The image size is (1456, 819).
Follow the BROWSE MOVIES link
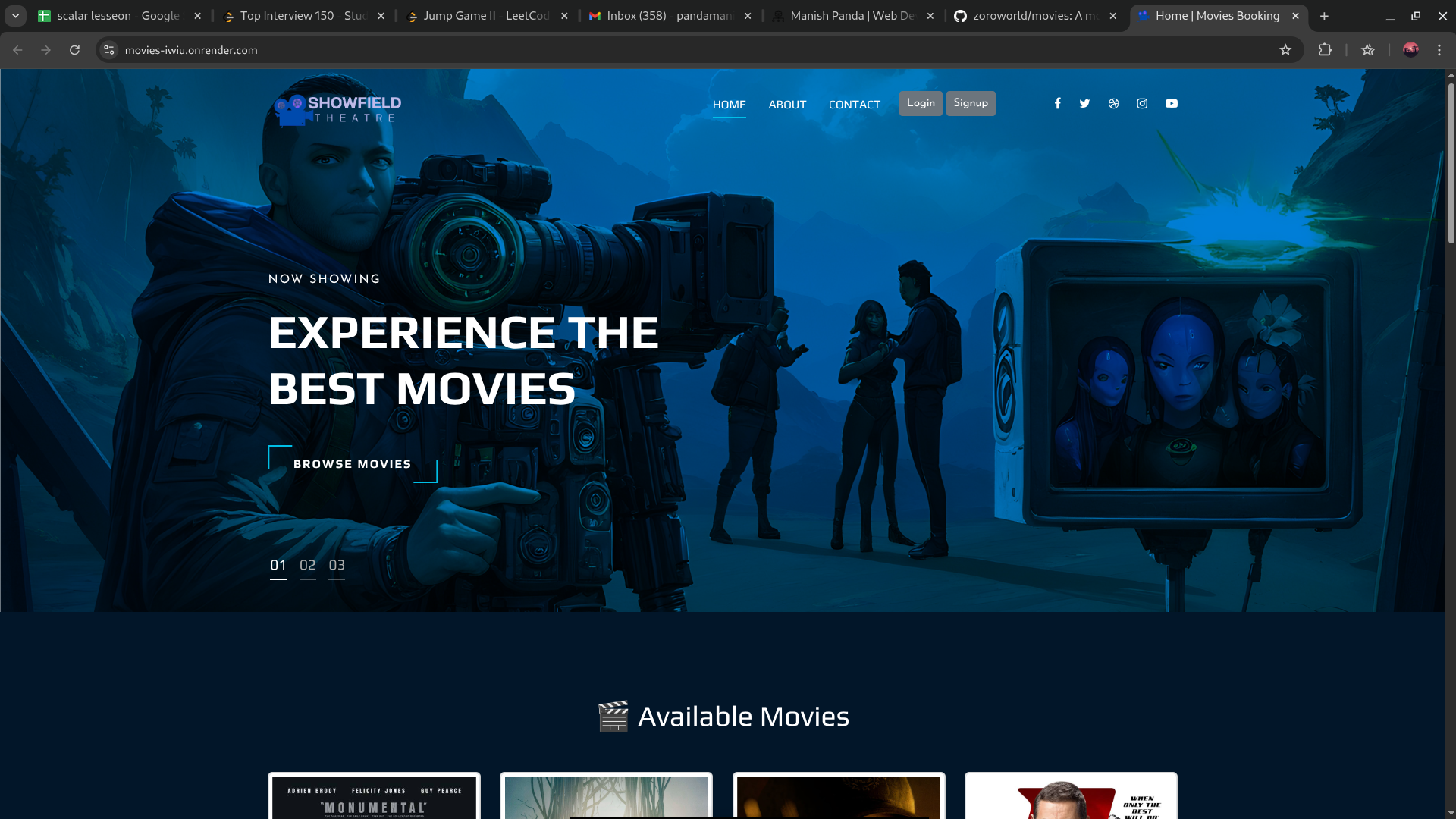(352, 463)
